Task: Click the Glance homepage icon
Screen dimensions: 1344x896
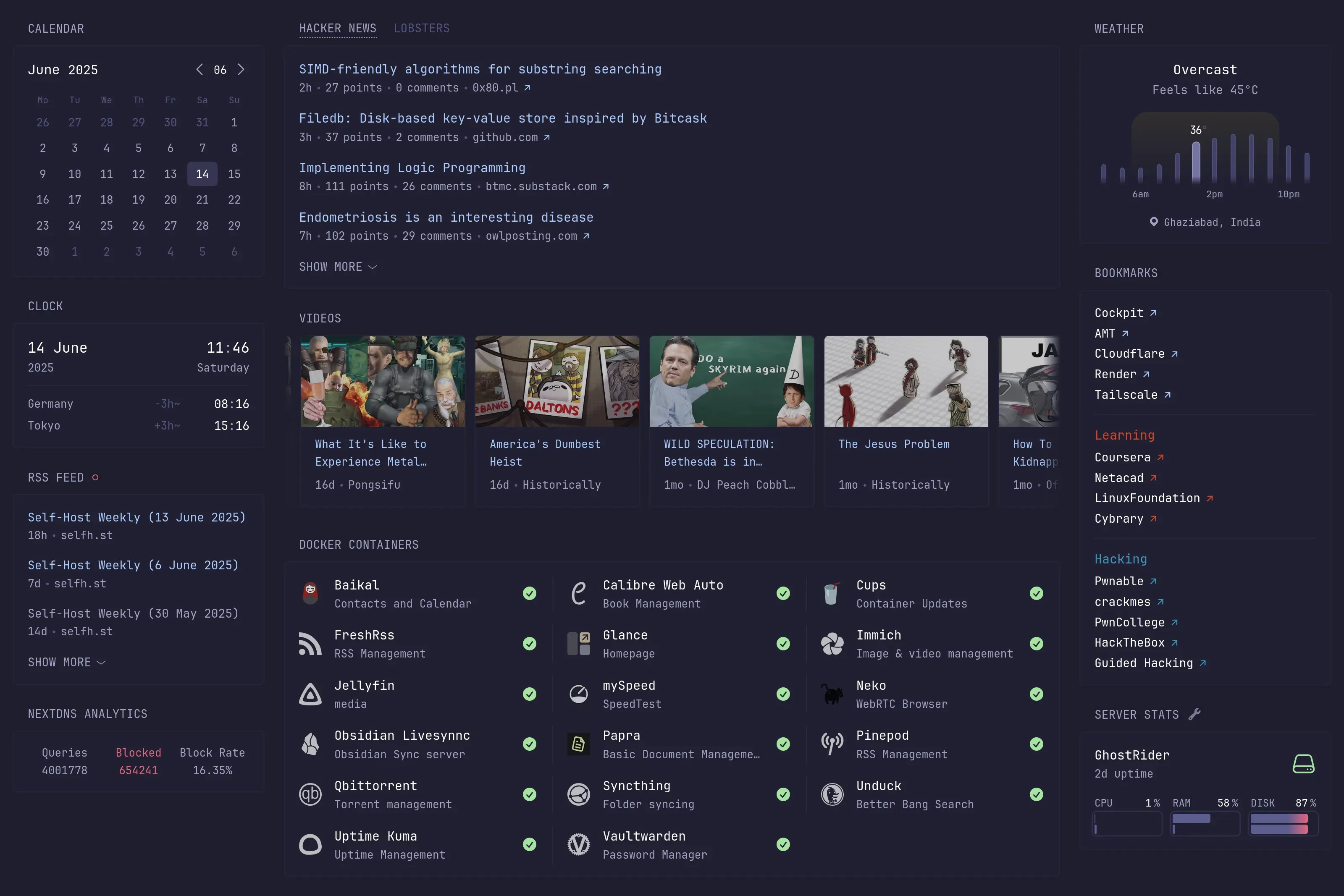Action: [579, 644]
